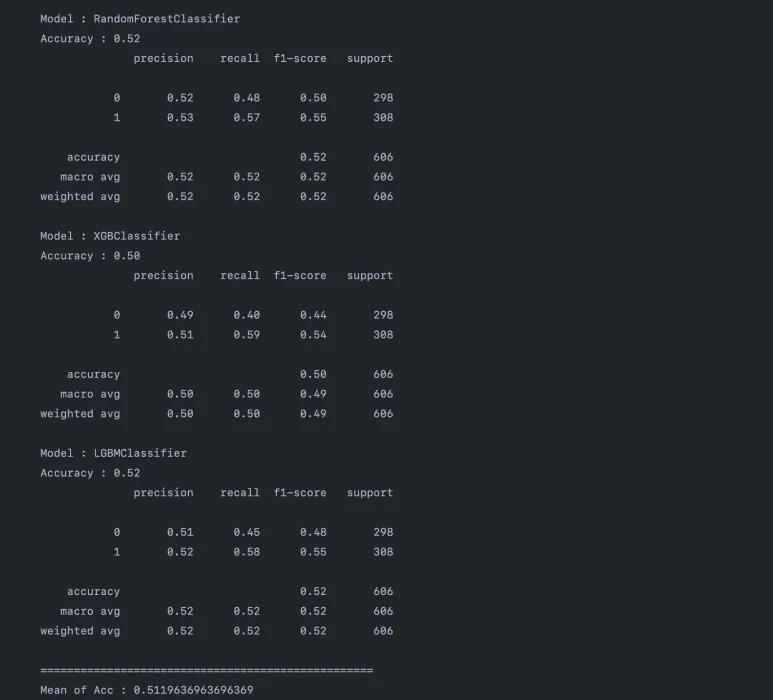
Task: Click 'f1-score' header in LGBMClassifier report
Action: pos(300,492)
